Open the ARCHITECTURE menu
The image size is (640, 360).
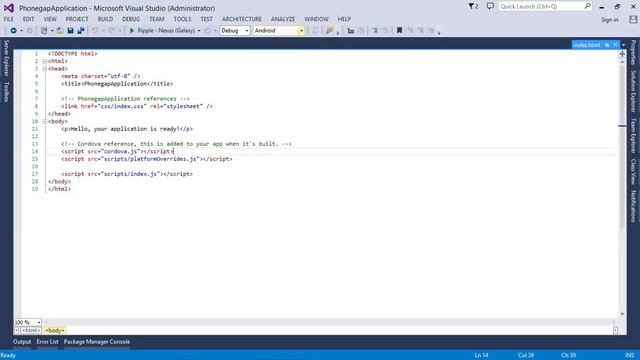tap(242, 19)
